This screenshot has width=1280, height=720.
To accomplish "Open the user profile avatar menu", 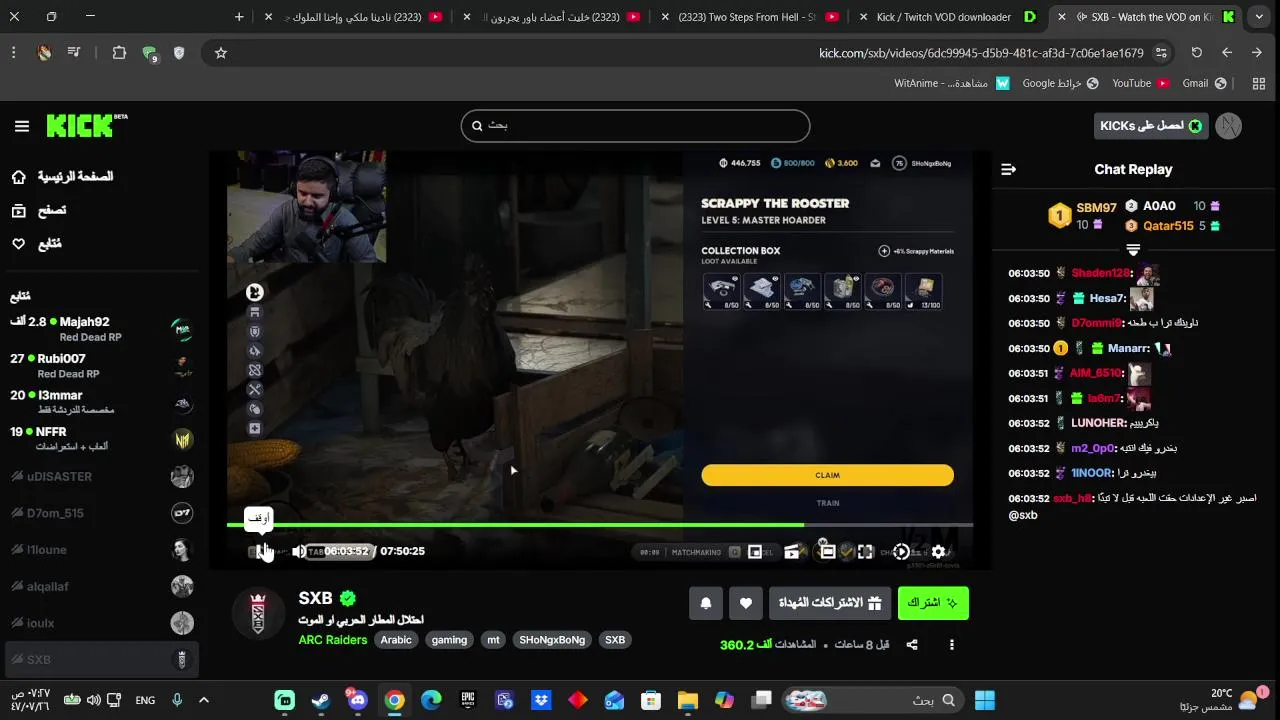I will pos(1228,126).
